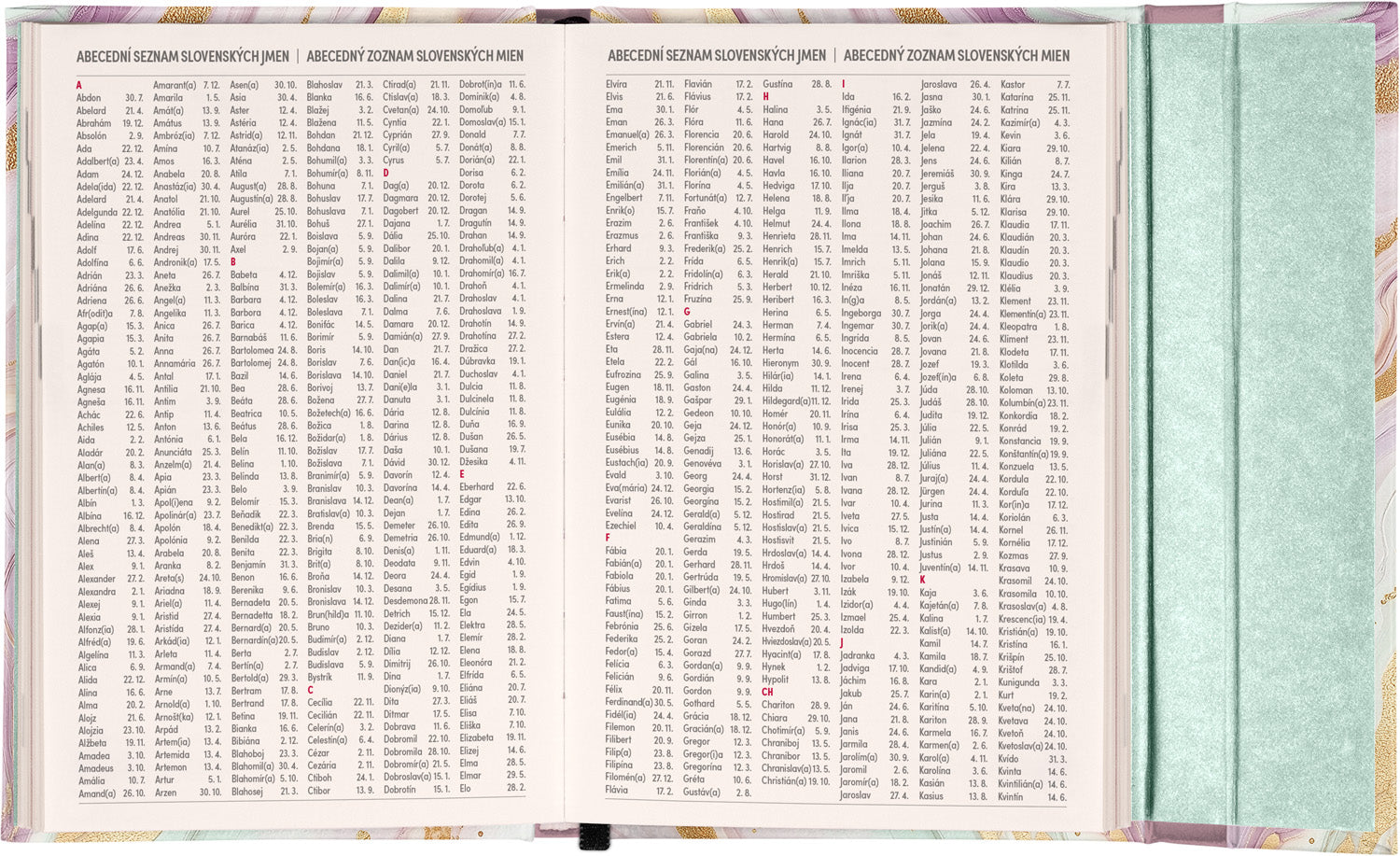Click the name Abdon in the list

point(89,98)
